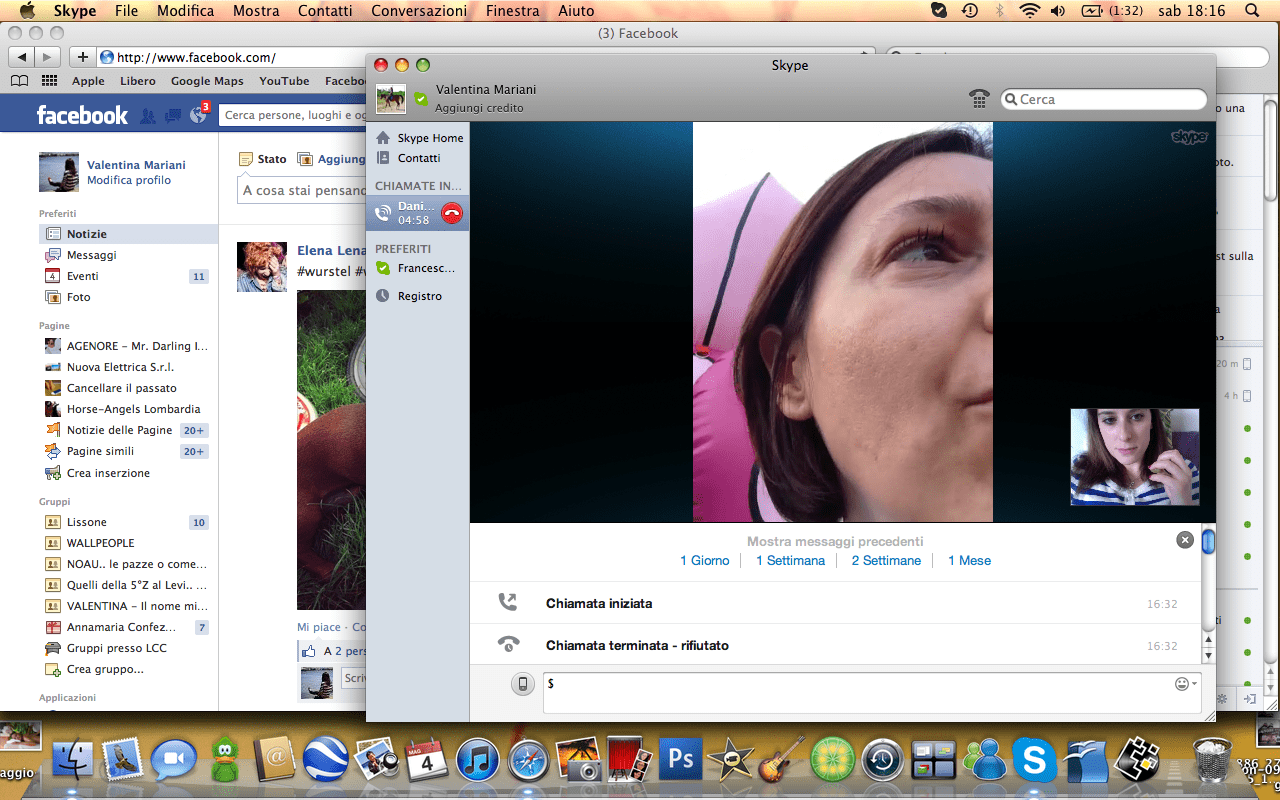Viewport: 1280px width, 800px height.
Task: Open Spotlight search in the menu bar
Action: click(1252, 11)
